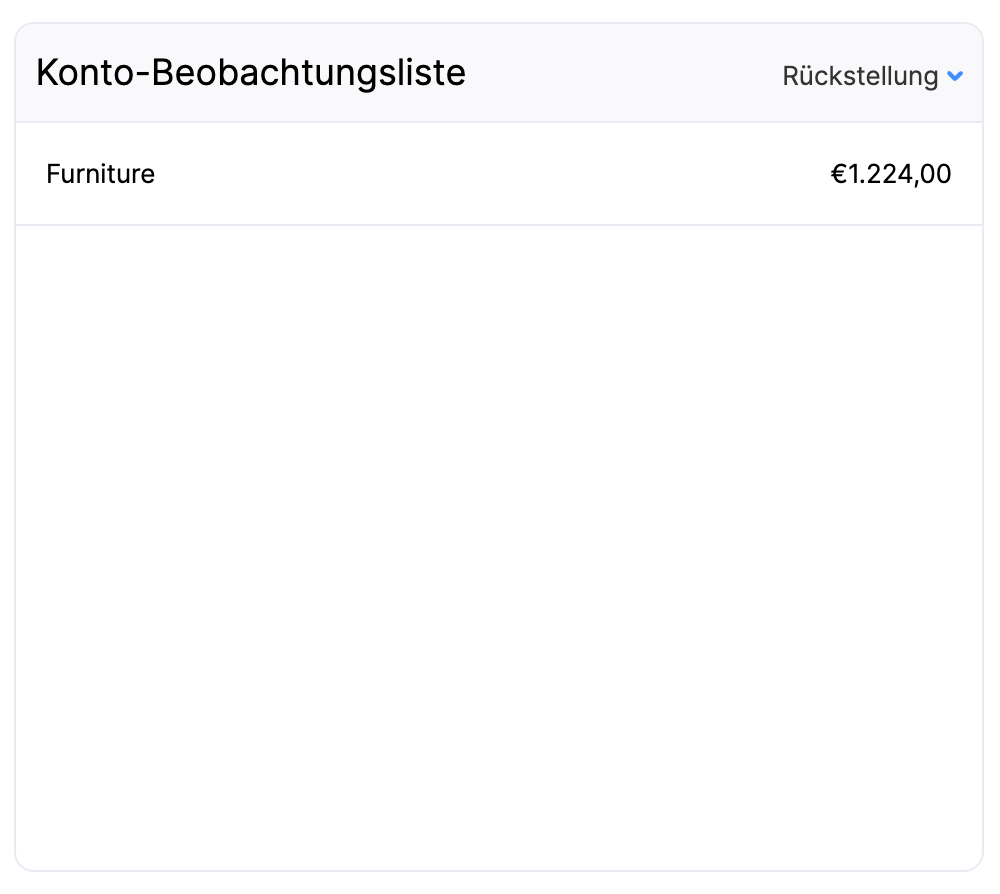Image resolution: width=1000 pixels, height=894 pixels.
Task: Select the Furniture account row
Action: (498, 174)
